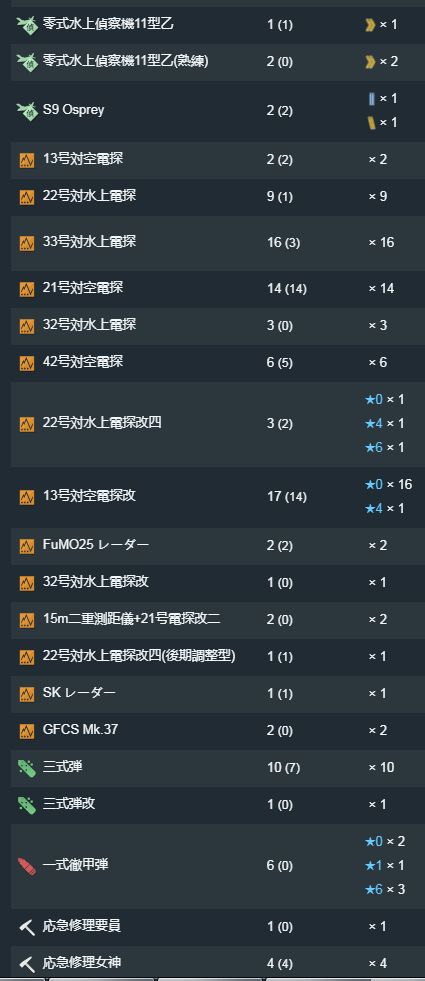
Task: Click the repair tool icon for 応急修理女神
Action: click(x=27, y=964)
